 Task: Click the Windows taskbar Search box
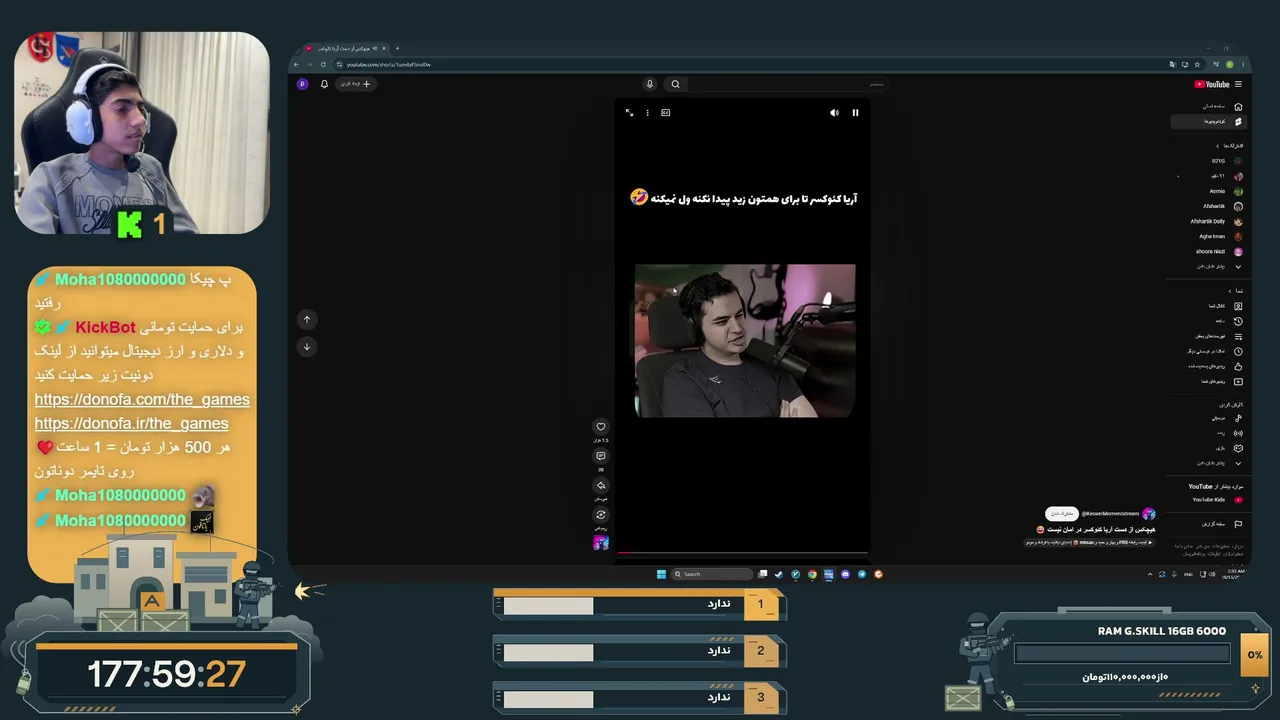tap(712, 574)
